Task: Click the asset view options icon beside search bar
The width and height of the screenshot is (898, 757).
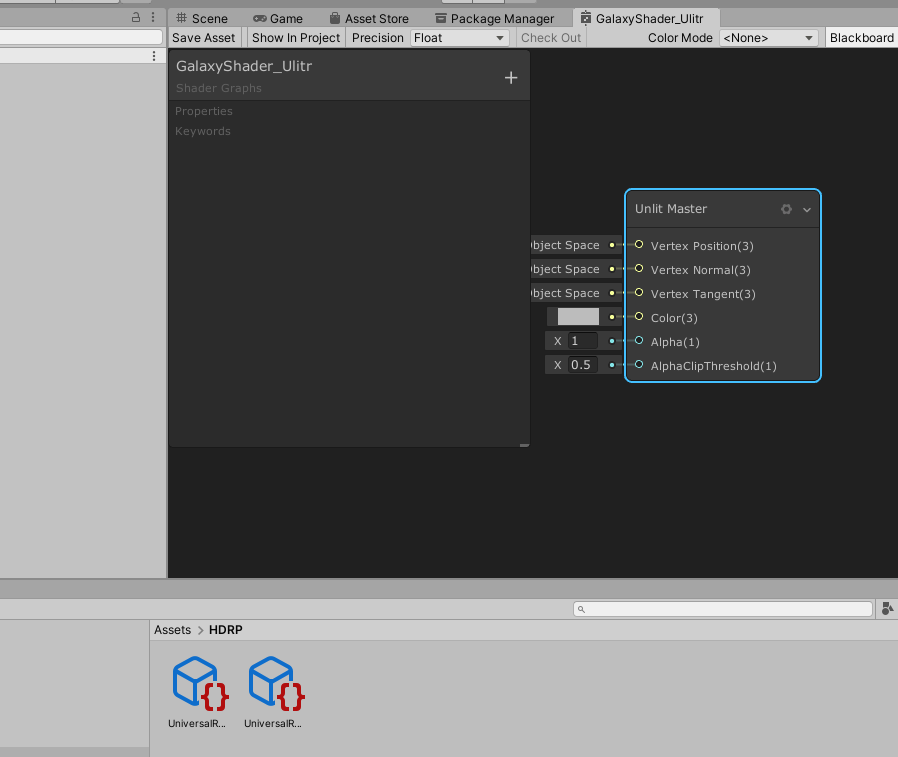Action: [887, 608]
